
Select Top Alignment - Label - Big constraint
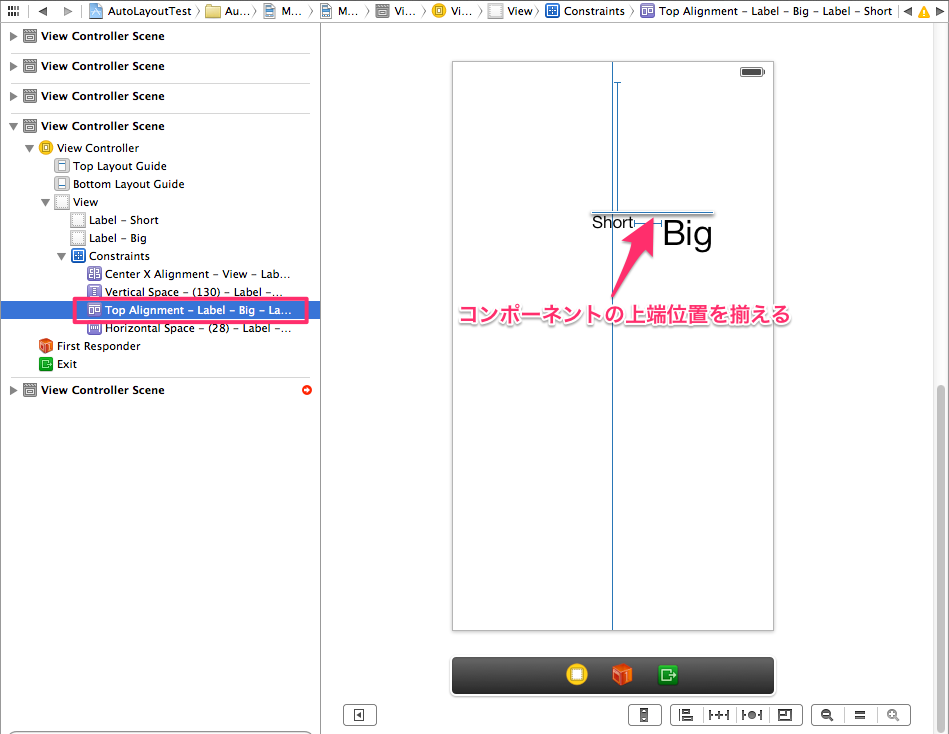[x=198, y=310]
